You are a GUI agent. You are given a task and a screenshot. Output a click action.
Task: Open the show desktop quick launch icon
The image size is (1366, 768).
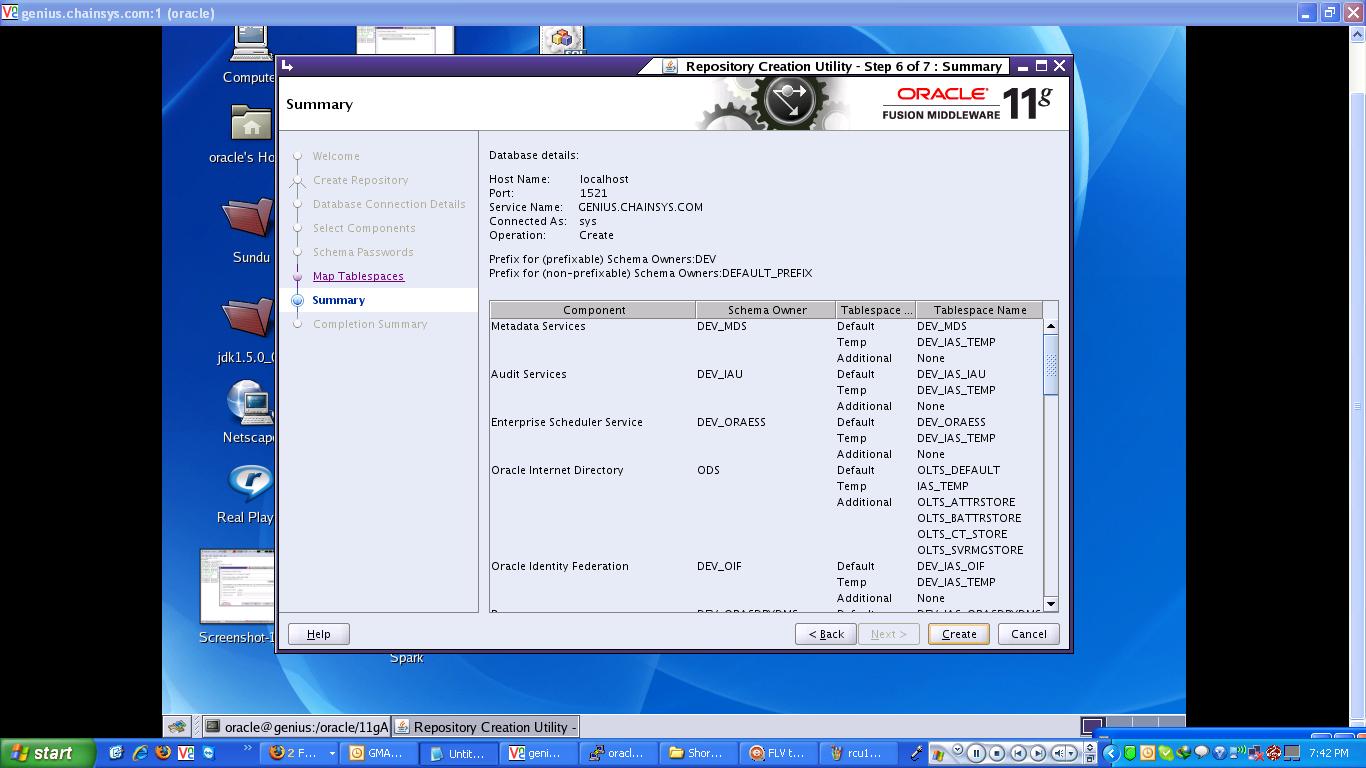[x=116, y=753]
